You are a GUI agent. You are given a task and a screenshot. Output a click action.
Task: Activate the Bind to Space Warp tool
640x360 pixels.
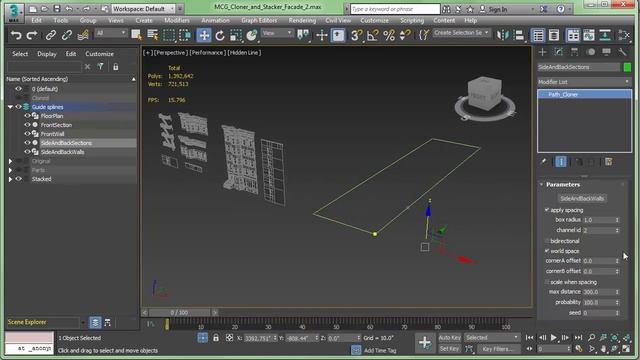point(83,36)
